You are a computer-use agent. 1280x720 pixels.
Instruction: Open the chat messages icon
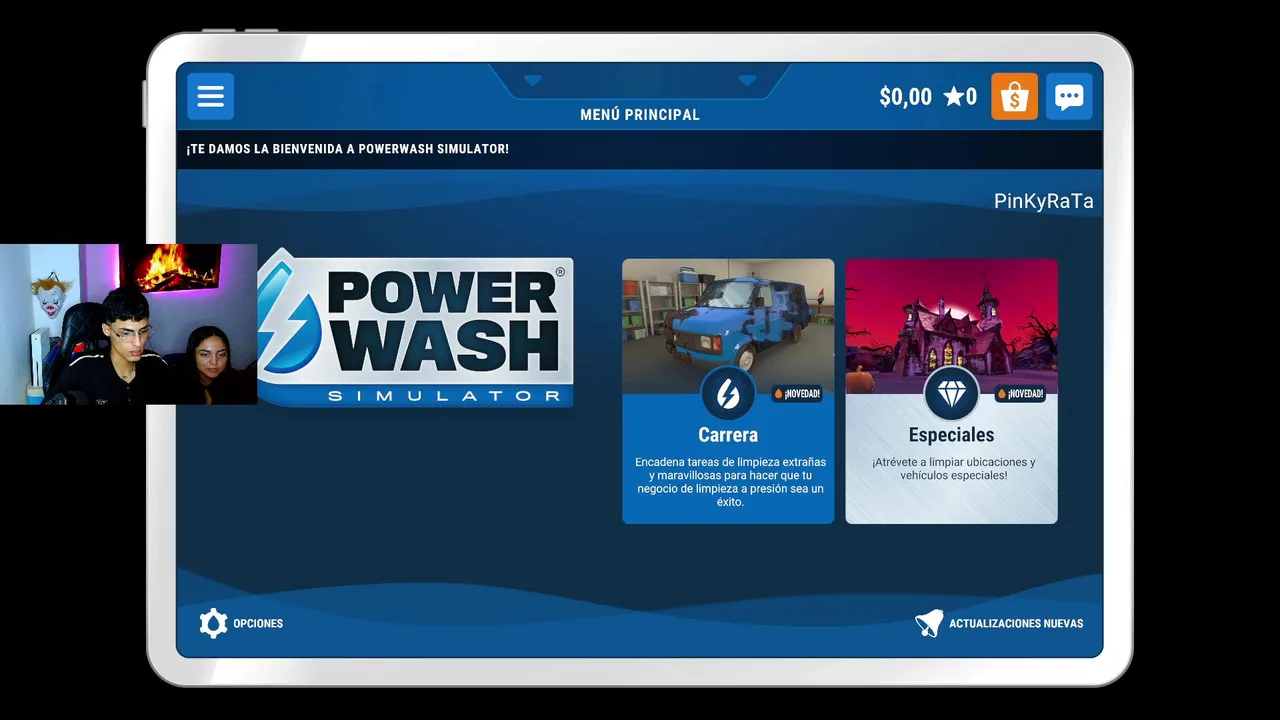[x=1069, y=96]
